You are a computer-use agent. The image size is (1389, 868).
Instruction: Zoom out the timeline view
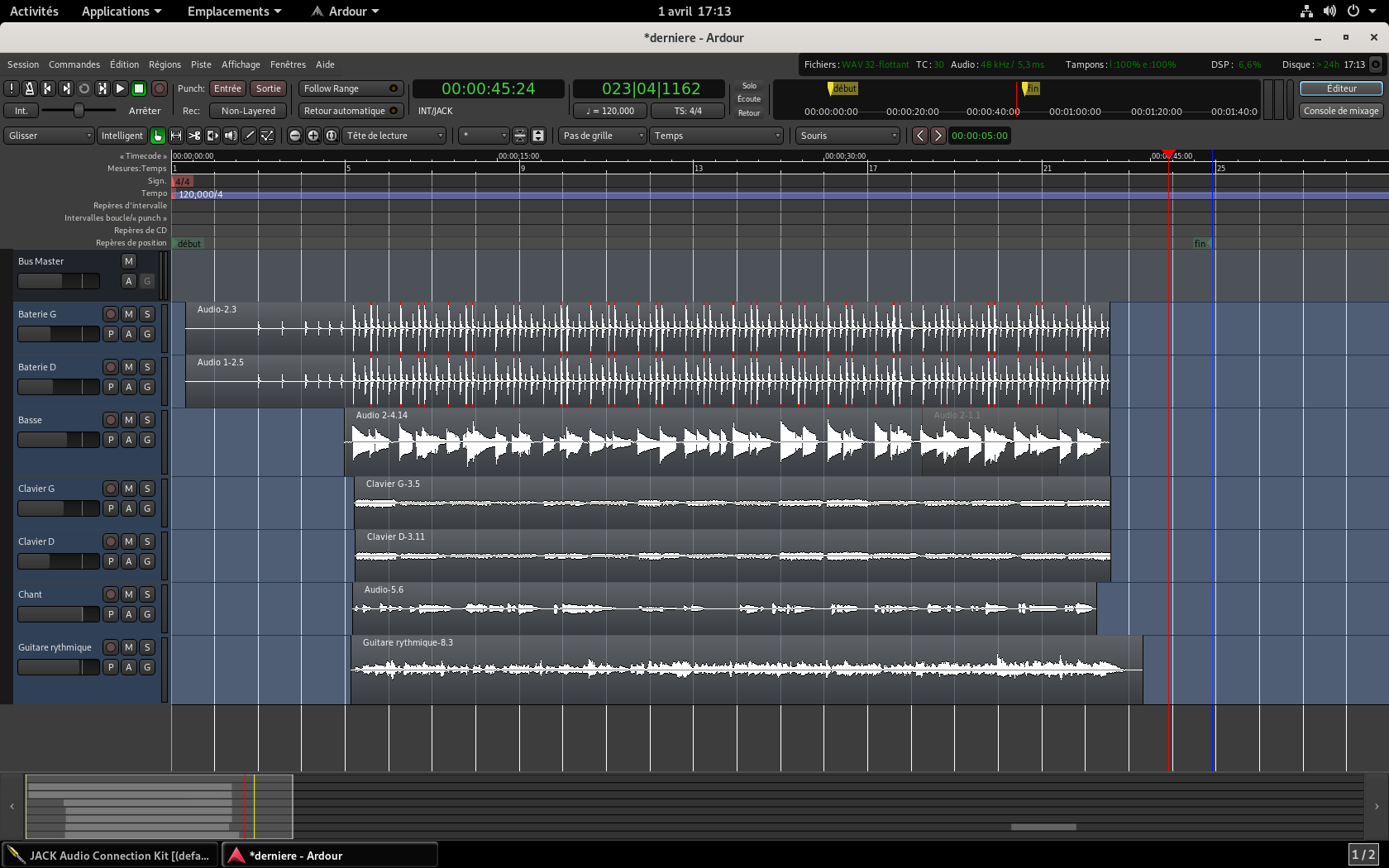point(294,136)
